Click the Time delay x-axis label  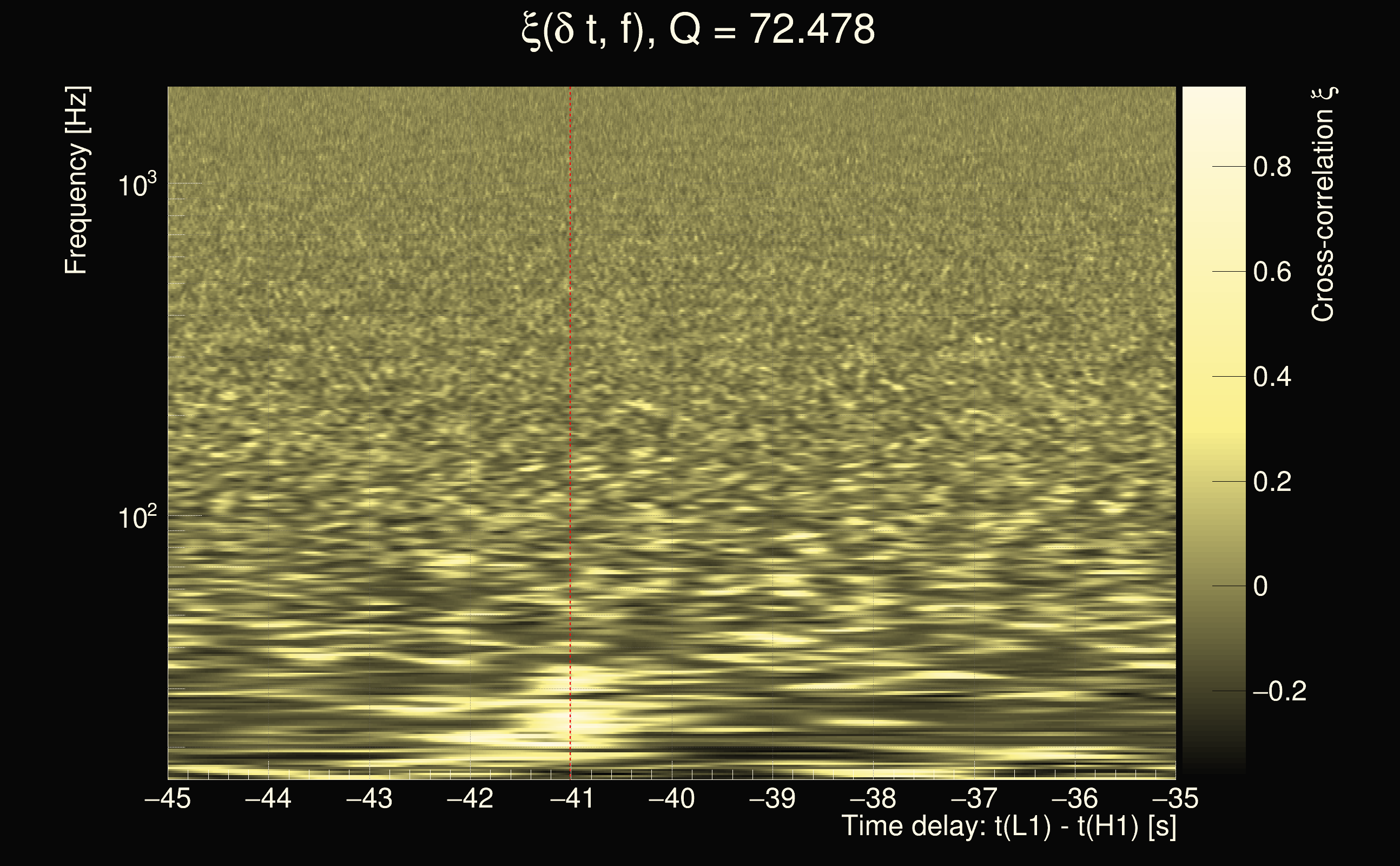(x=1008, y=826)
